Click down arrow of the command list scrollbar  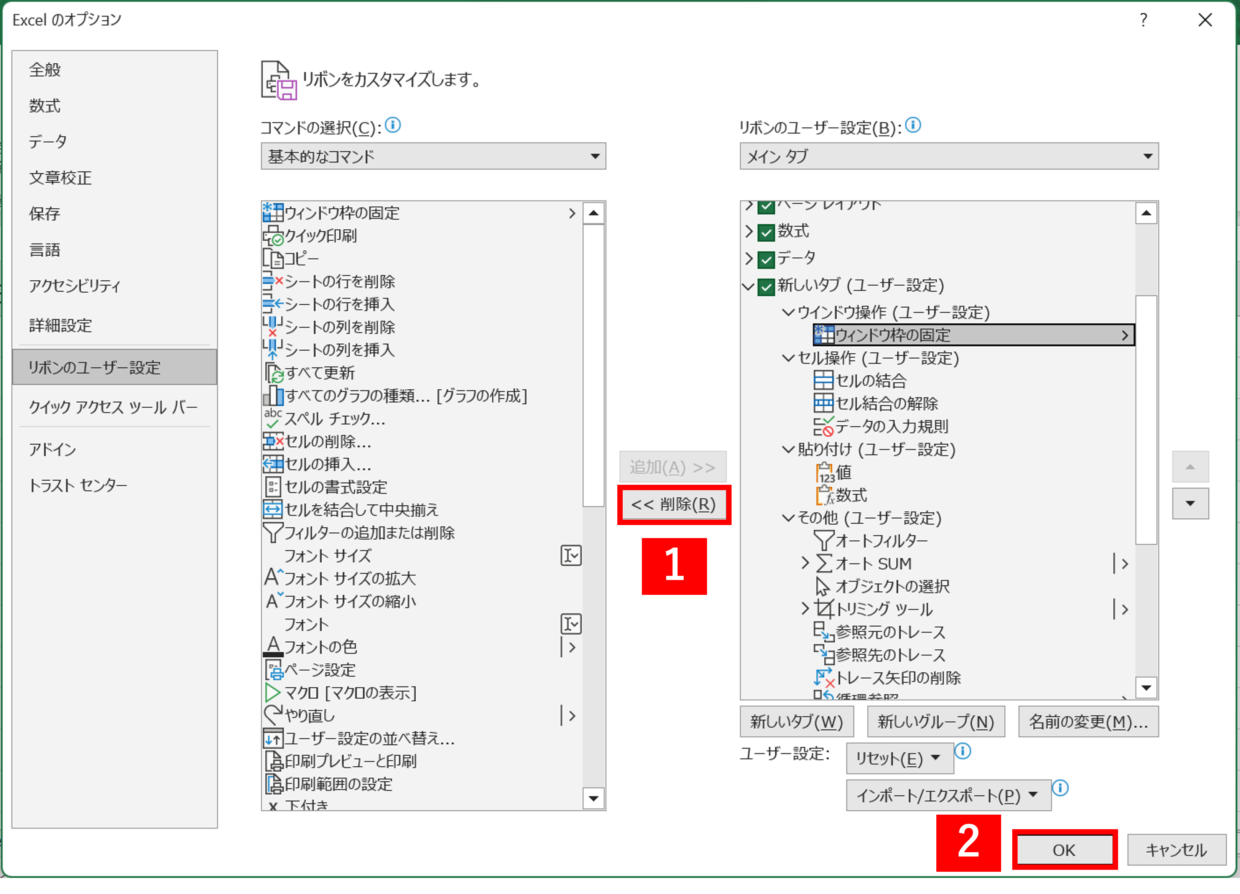click(x=594, y=798)
